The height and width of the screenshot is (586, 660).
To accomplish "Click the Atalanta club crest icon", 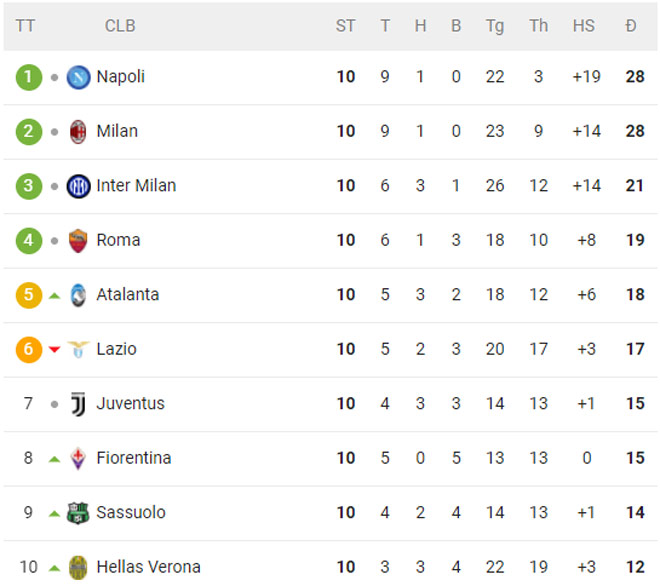I will click(78, 295).
